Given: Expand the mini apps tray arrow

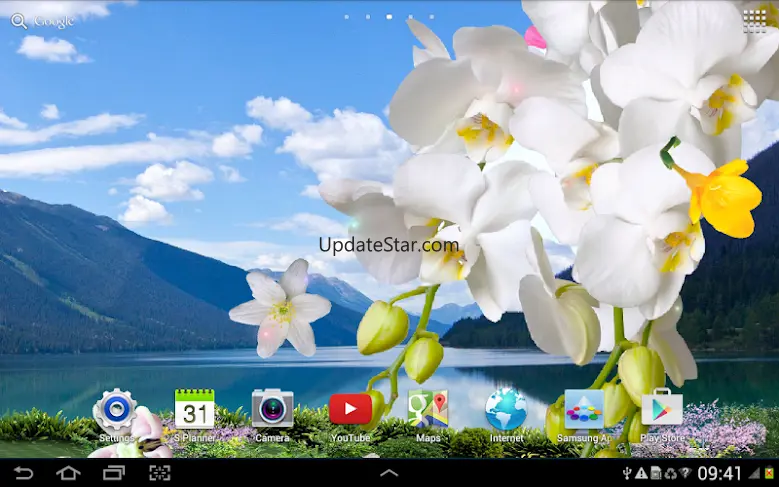Looking at the screenshot, I should pos(389,473).
